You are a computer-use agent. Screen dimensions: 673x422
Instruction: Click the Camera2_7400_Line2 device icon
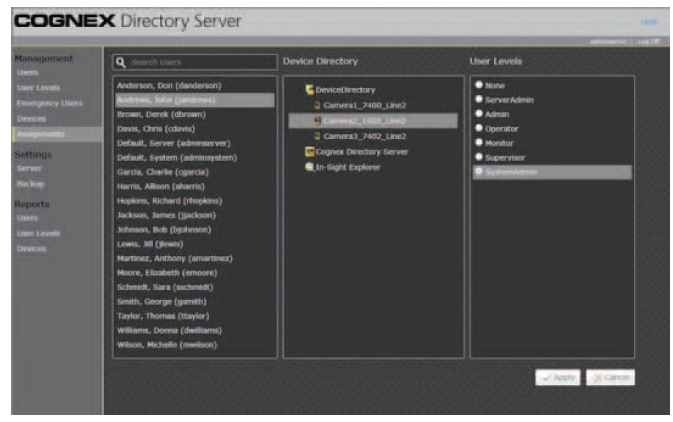click(317, 121)
